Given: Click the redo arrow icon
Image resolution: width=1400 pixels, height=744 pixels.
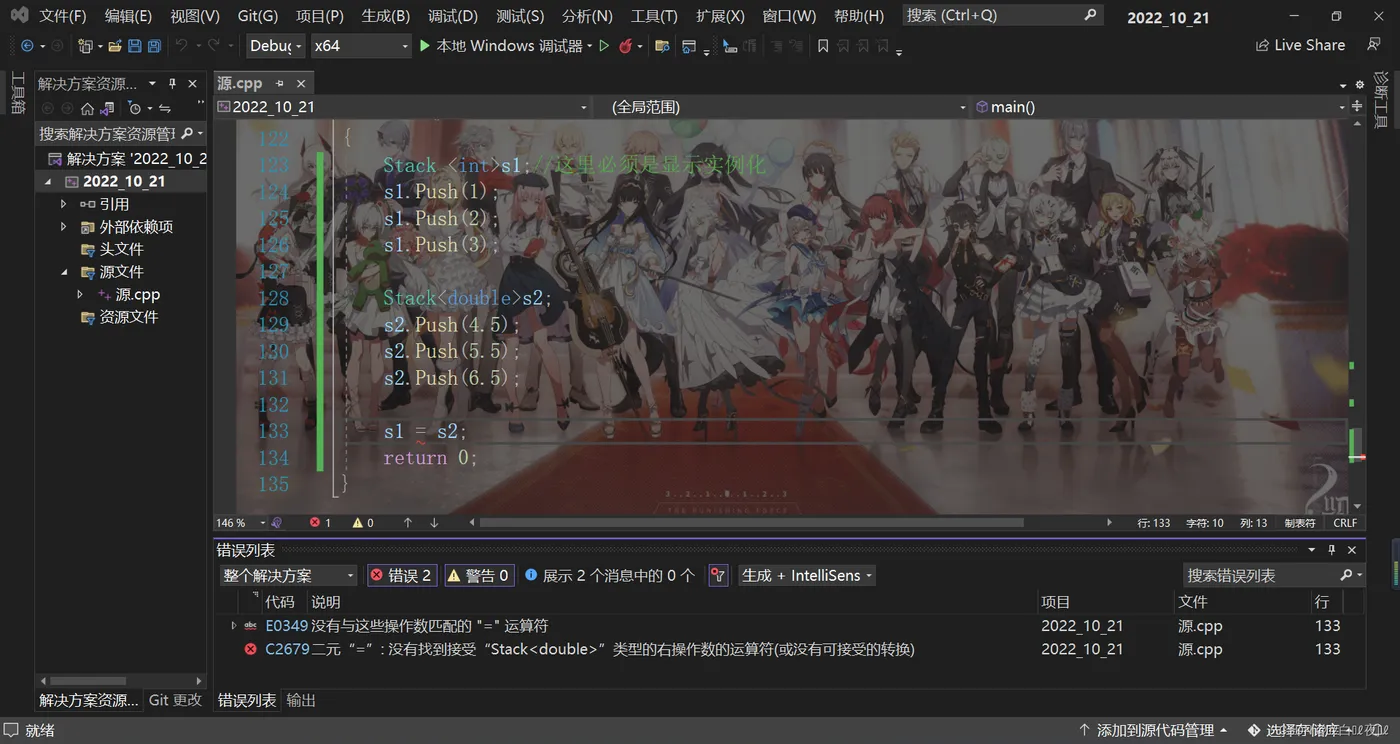Looking at the screenshot, I should click(213, 46).
